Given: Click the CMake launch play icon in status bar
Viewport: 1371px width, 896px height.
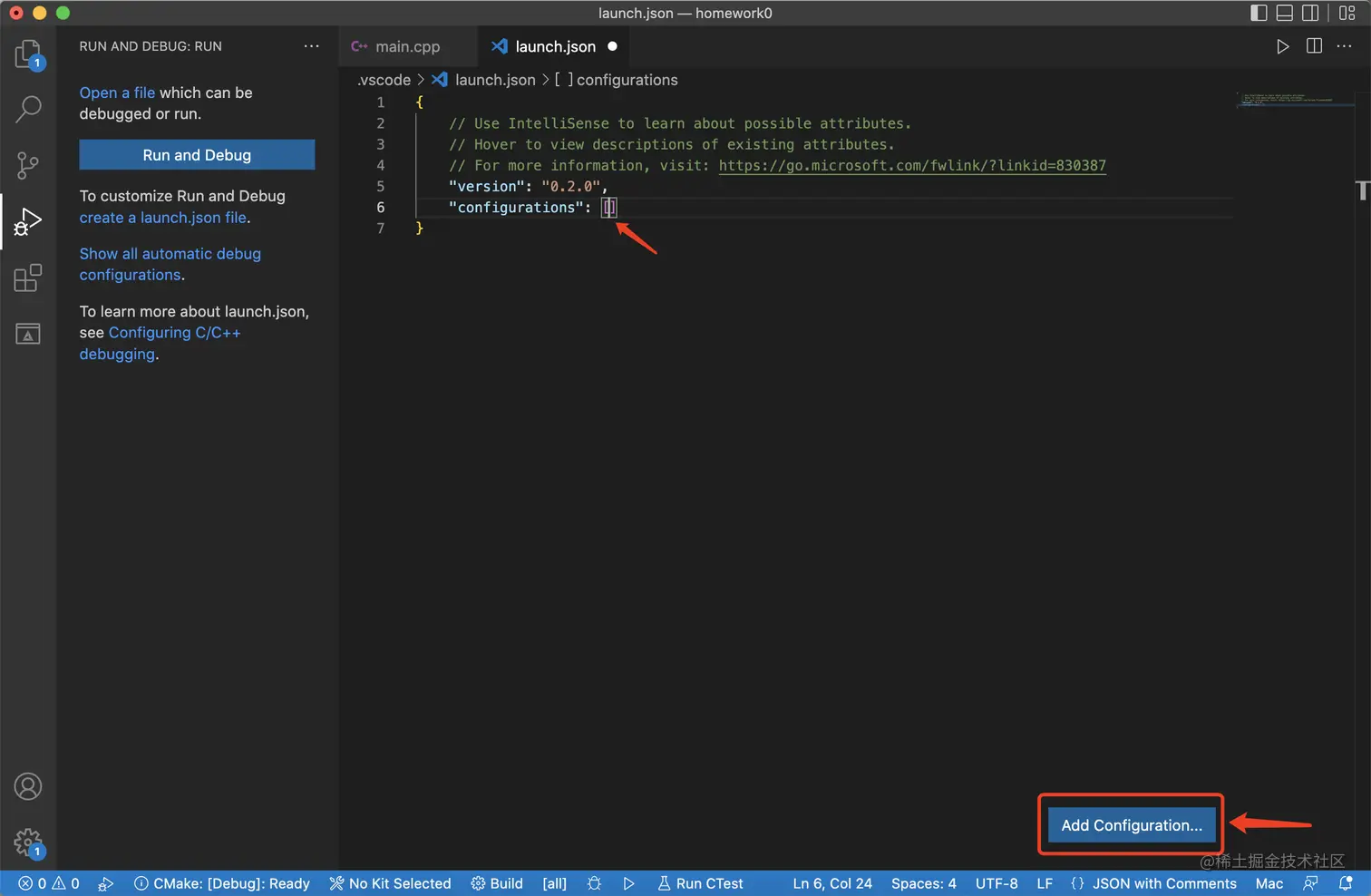Looking at the screenshot, I should click(x=628, y=883).
